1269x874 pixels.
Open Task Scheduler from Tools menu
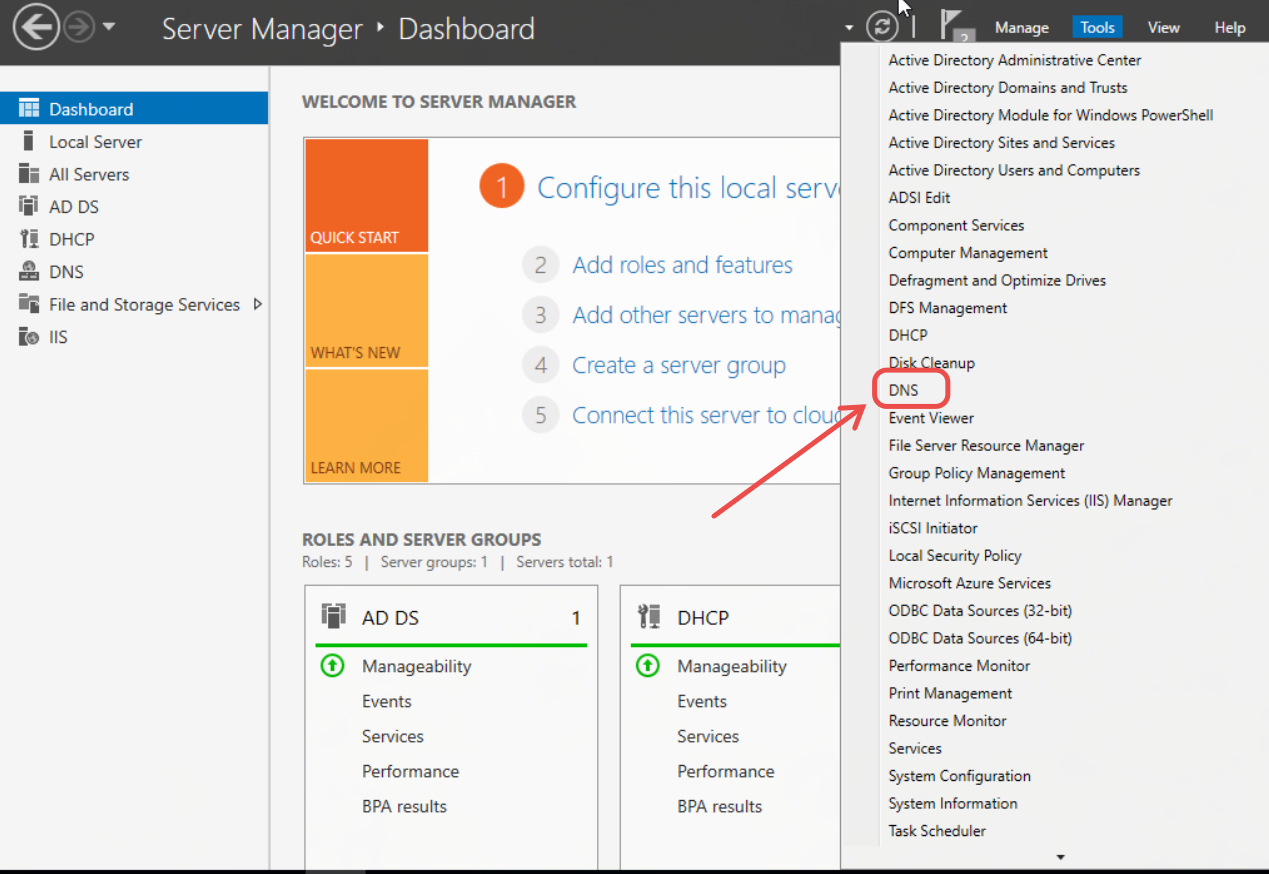[937, 831]
